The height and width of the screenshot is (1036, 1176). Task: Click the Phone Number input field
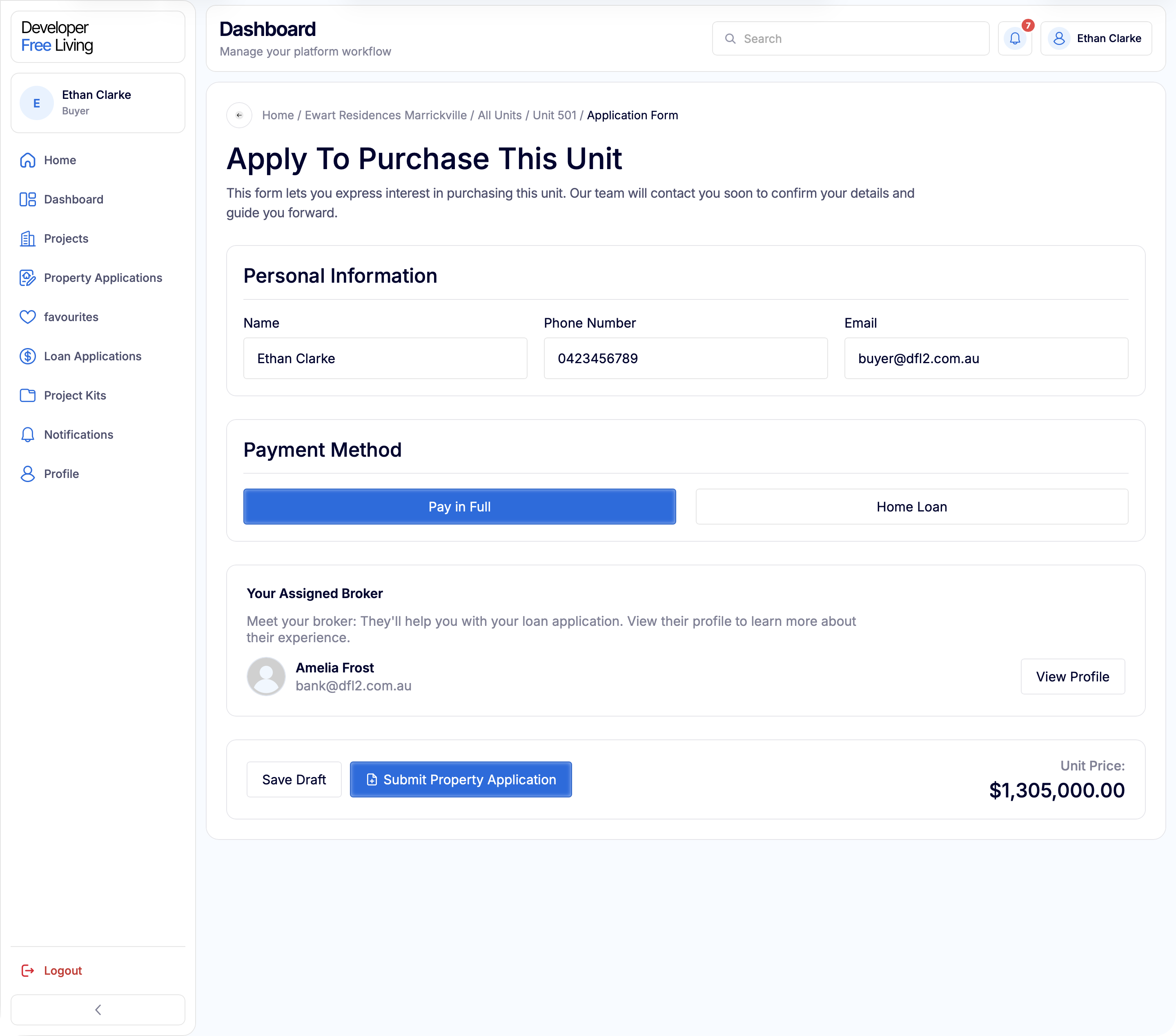point(685,358)
